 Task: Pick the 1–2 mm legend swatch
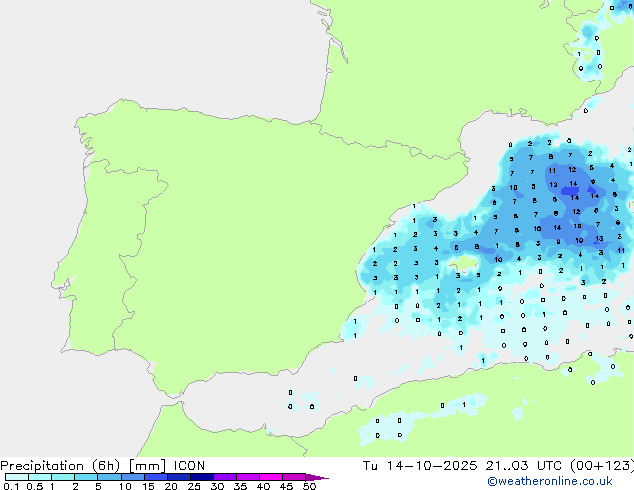pyautogui.click(x=63, y=477)
